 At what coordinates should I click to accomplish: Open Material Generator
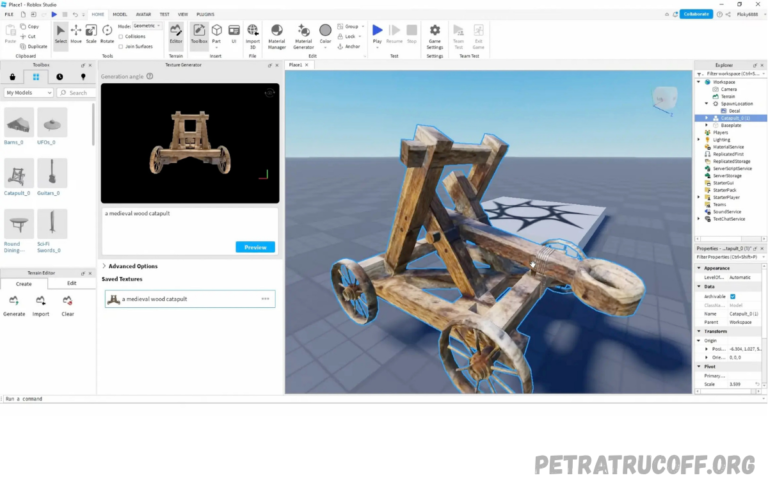pyautogui.click(x=303, y=36)
